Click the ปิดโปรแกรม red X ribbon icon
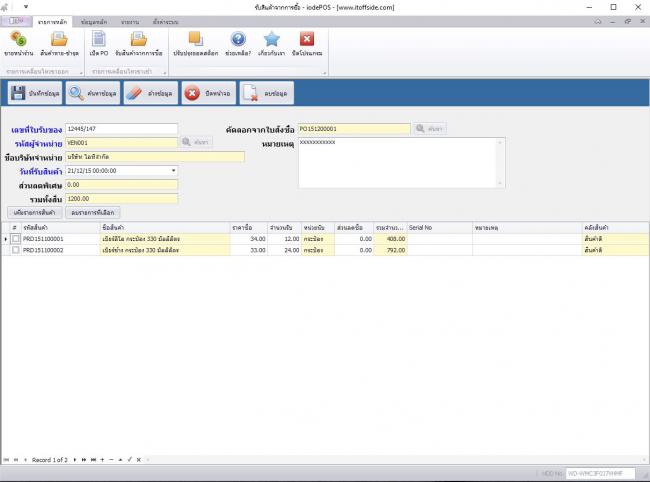 point(307,43)
